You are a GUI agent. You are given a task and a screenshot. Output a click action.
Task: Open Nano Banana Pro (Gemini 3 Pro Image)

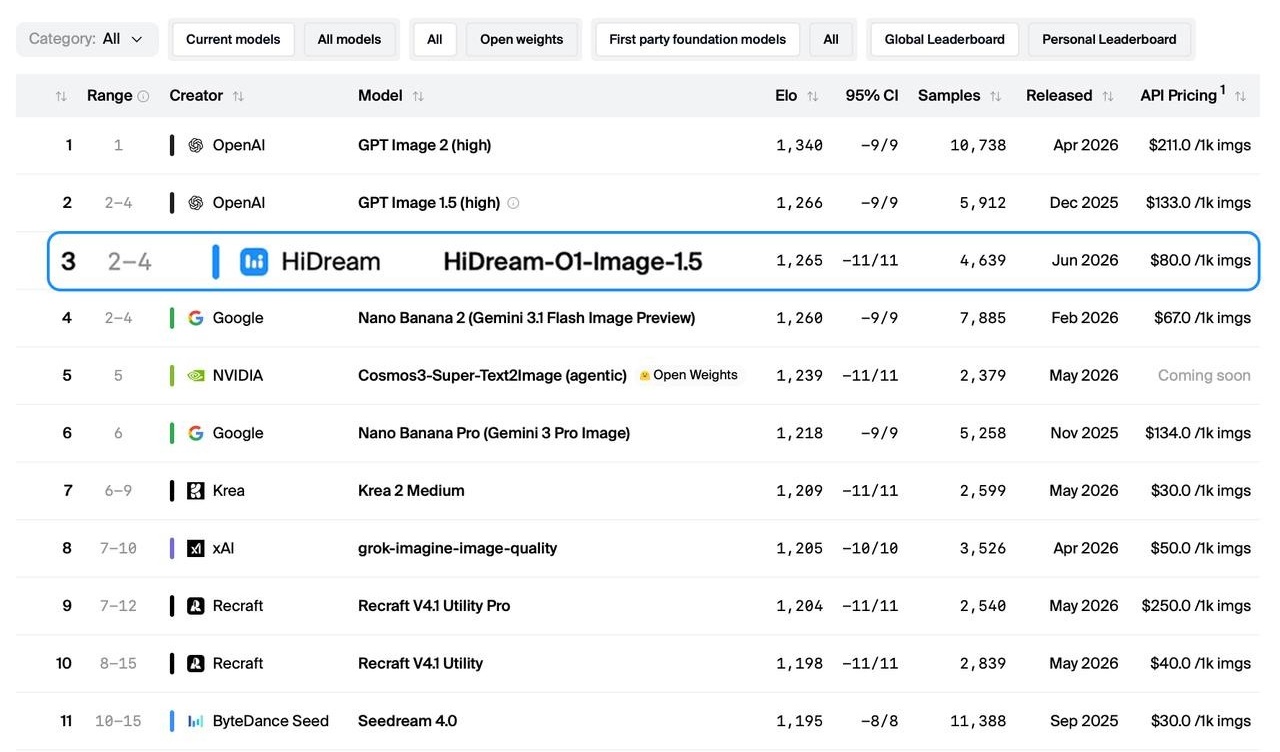click(494, 433)
